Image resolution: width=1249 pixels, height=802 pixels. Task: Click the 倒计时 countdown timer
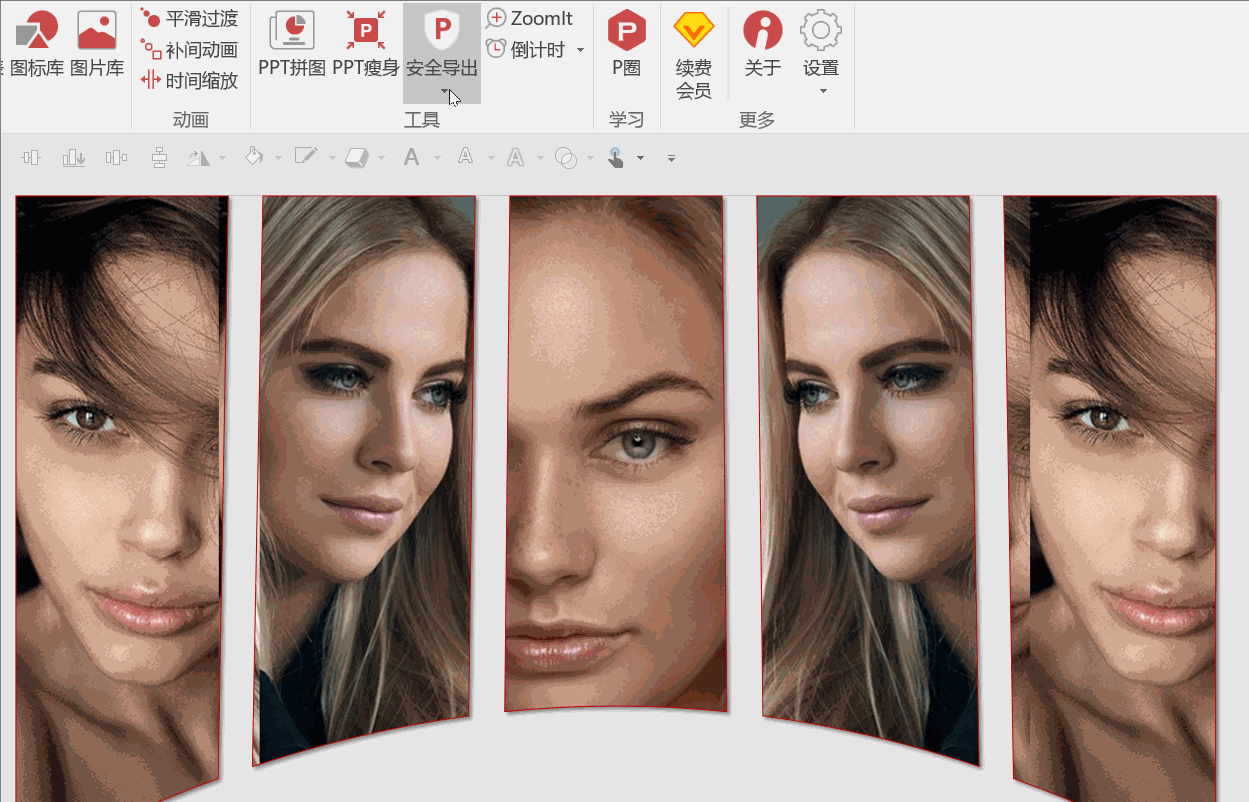click(526, 49)
